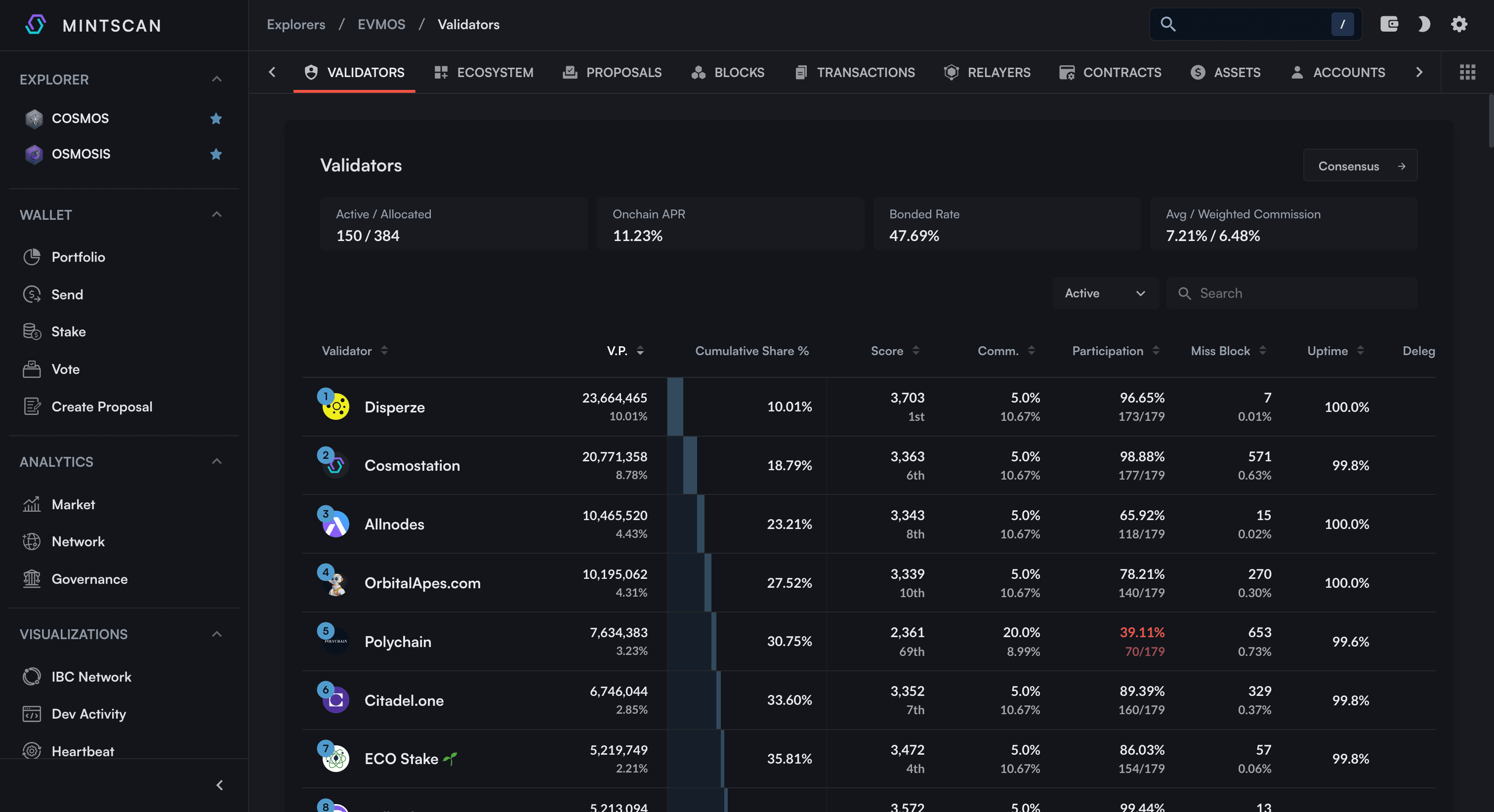Switch to the PROPOSALS tab
The image size is (1494, 812).
[x=613, y=73]
